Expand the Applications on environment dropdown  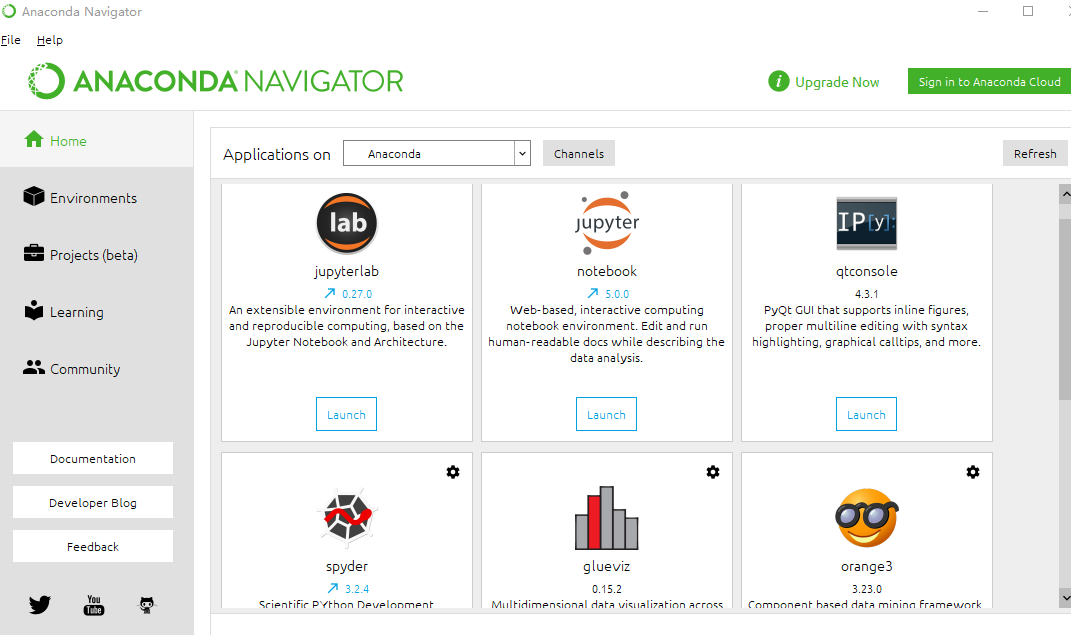437,154
